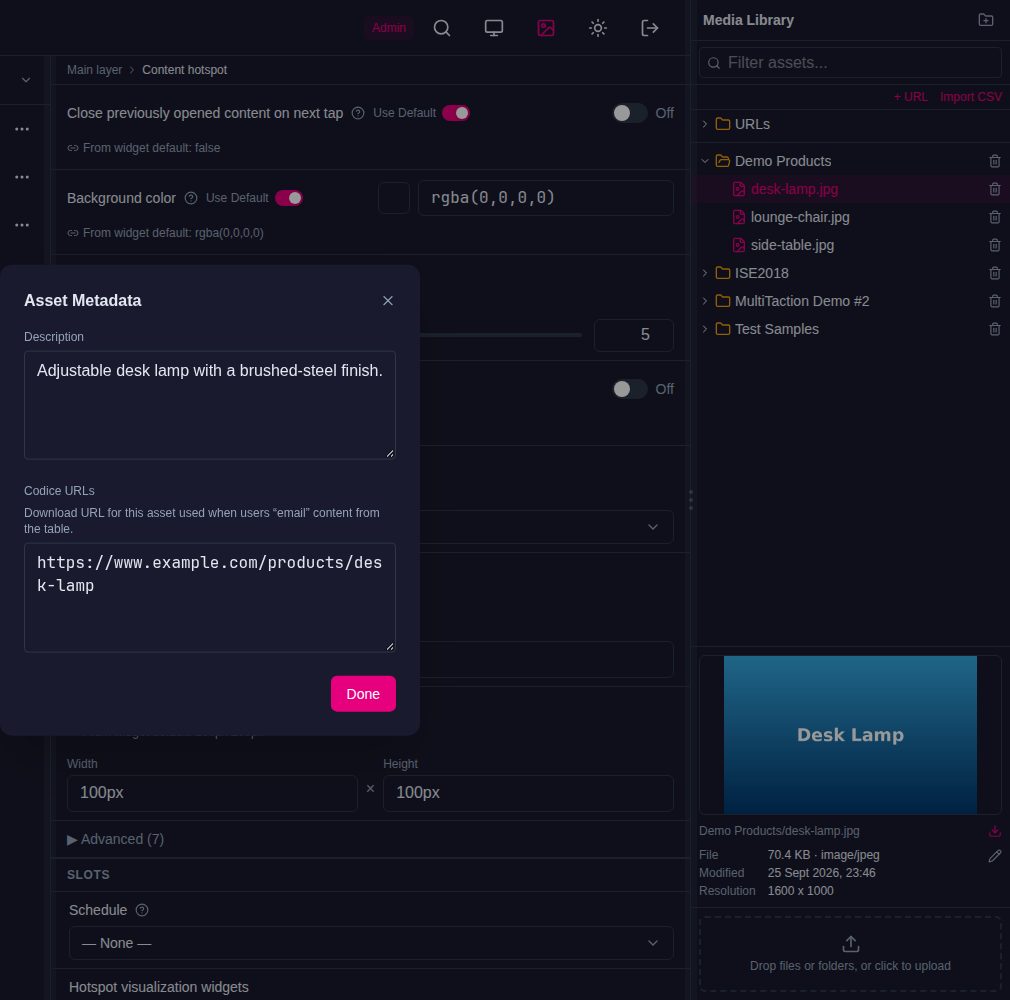
Task: Click the logout icon
Action: (649, 28)
